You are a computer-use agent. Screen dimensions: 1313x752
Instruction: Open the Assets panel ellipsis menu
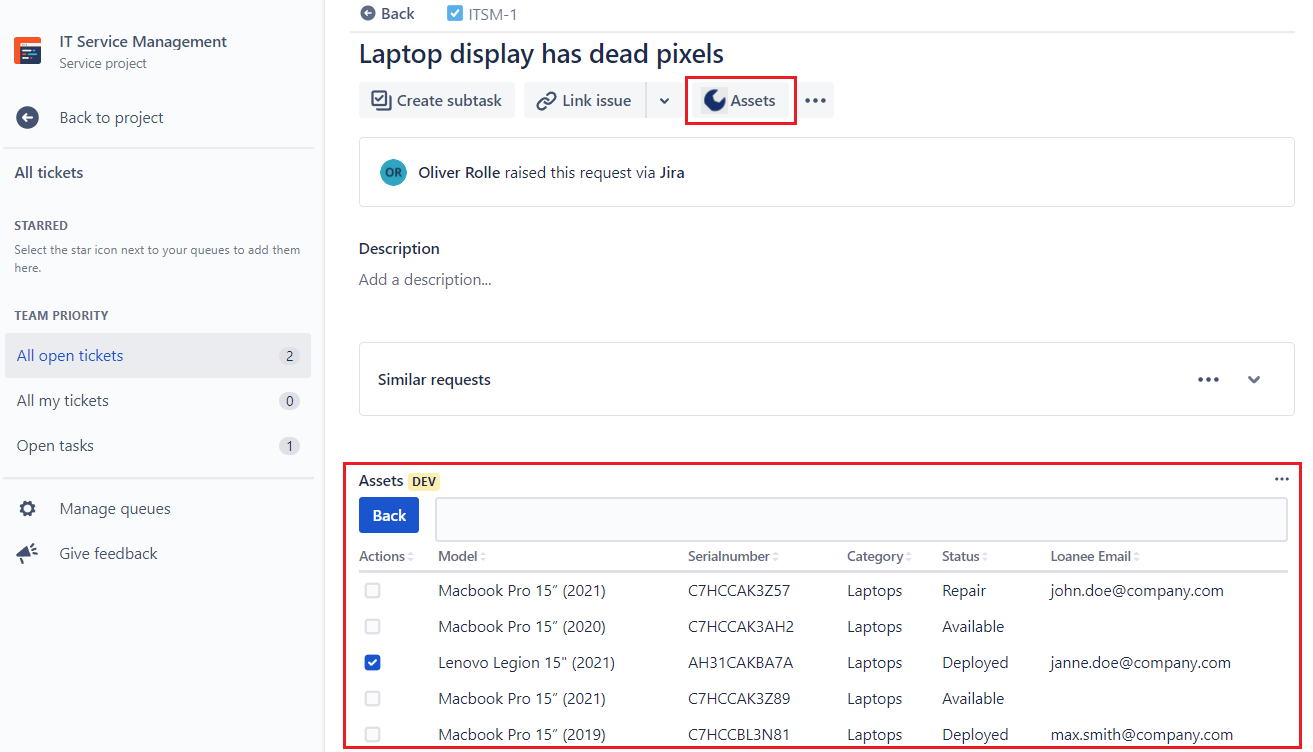pyautogui.click(x=1282, y=480)
